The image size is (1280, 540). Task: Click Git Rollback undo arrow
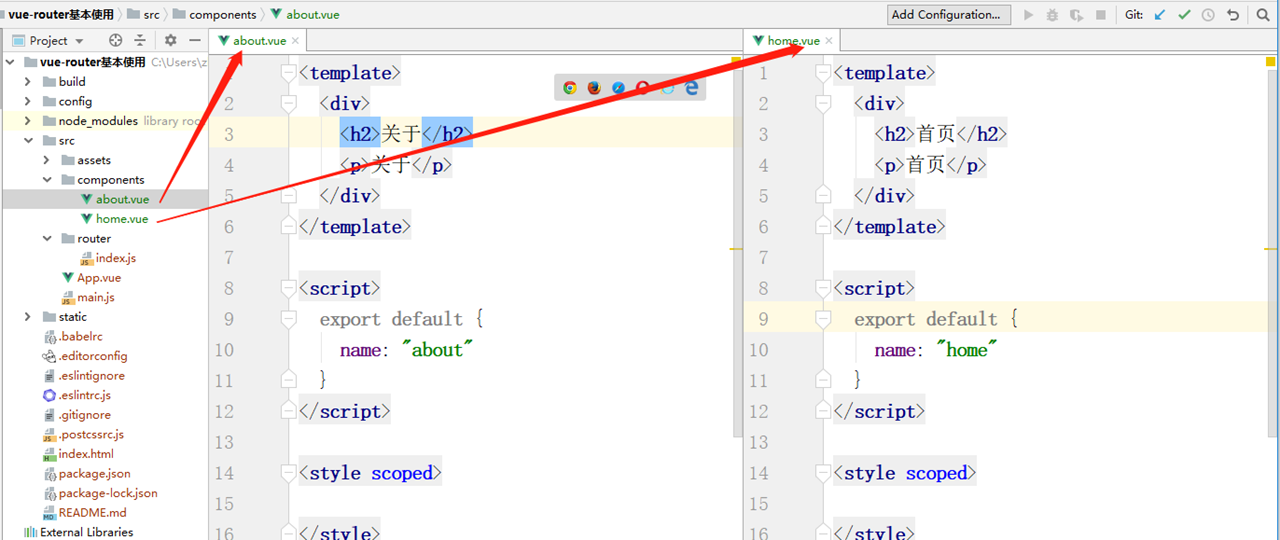pyautogui.click(x=1232, y=15)
